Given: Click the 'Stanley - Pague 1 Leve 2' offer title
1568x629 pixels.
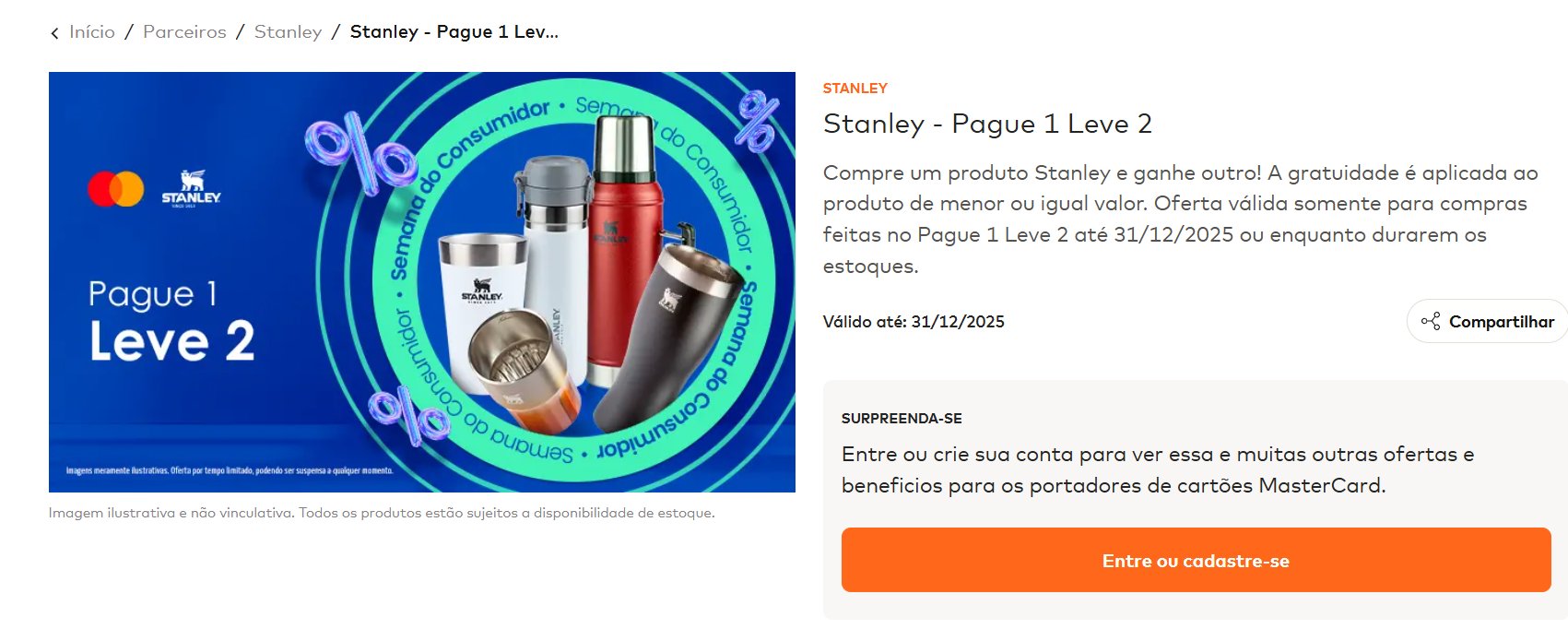Looking at the screenshot, I should tap(987, 124).
